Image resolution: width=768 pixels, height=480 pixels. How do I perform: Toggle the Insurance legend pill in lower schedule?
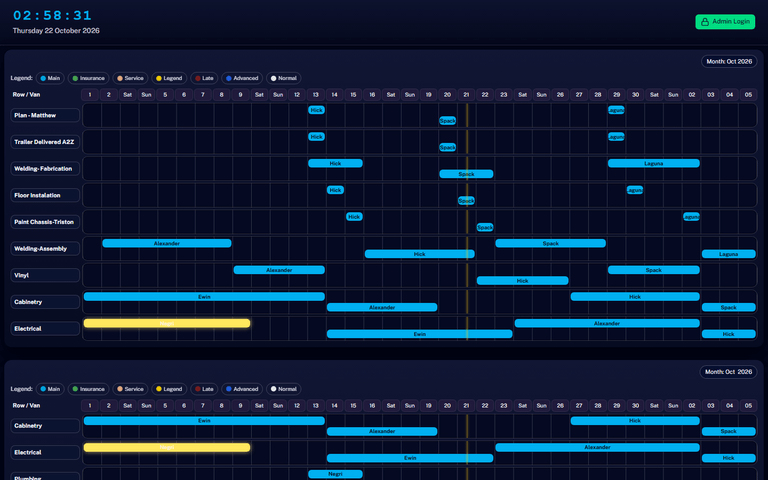tap(88, 389)
